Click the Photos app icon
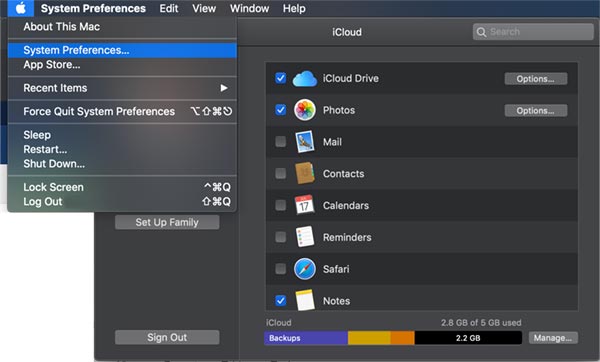This screenshot has width=600, height=362. tap(305, 110)
